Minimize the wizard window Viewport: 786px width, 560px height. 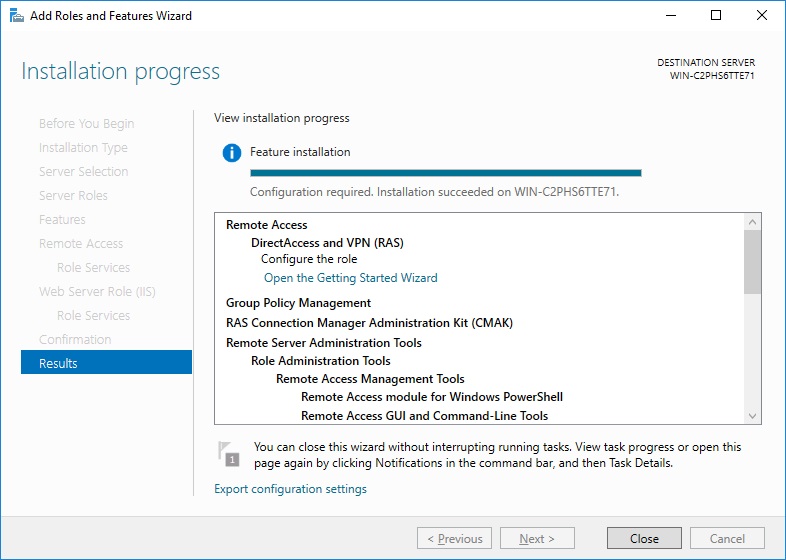670,16
